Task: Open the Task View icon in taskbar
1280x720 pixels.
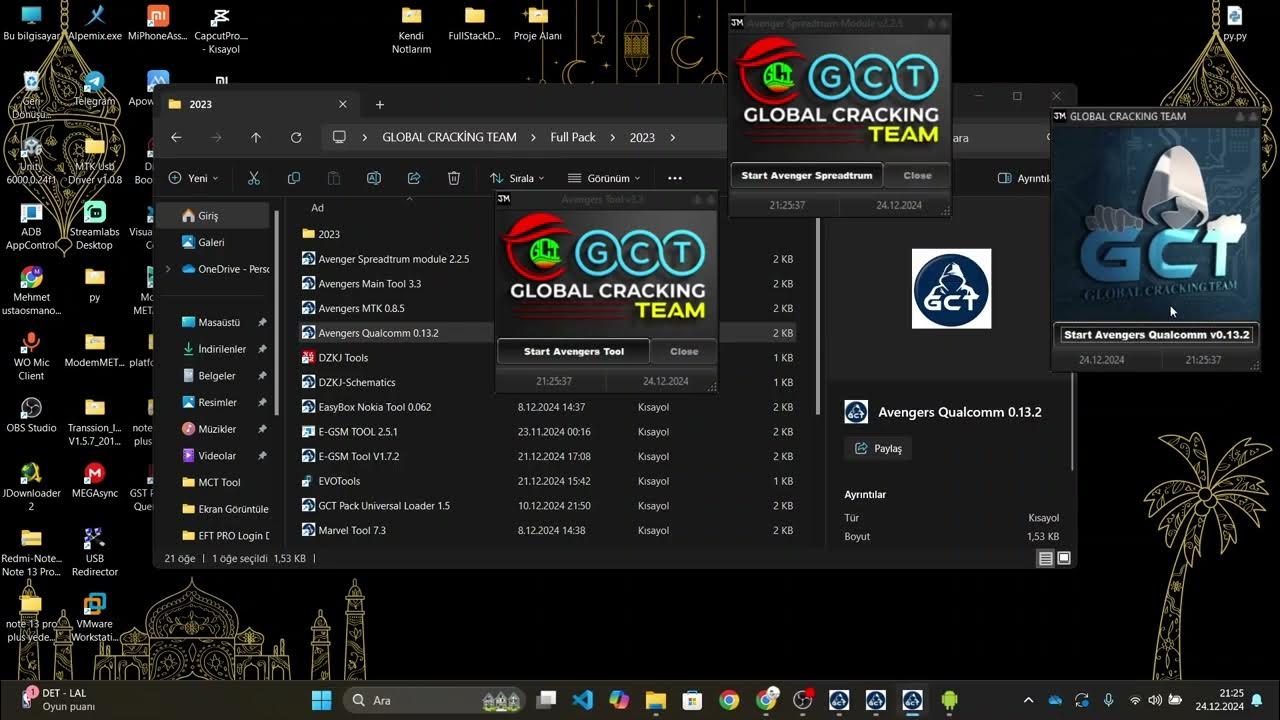Action: coord(546,700)
